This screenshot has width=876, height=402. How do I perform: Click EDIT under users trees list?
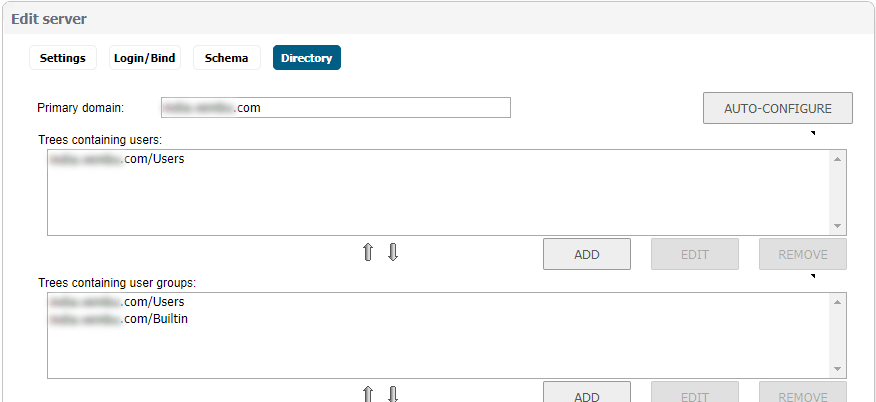[x=695, y=254]
